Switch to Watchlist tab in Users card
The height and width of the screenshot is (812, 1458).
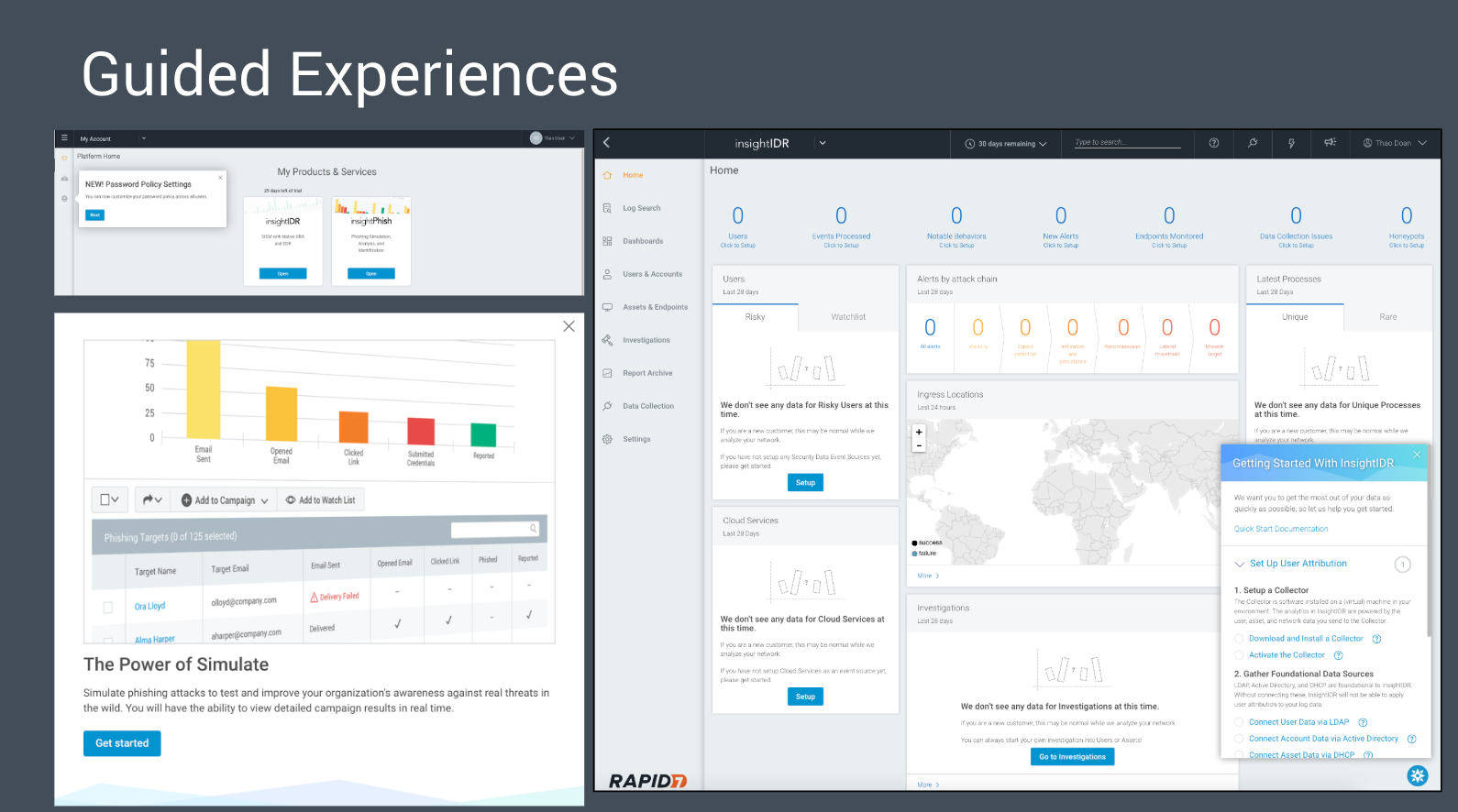848,317
